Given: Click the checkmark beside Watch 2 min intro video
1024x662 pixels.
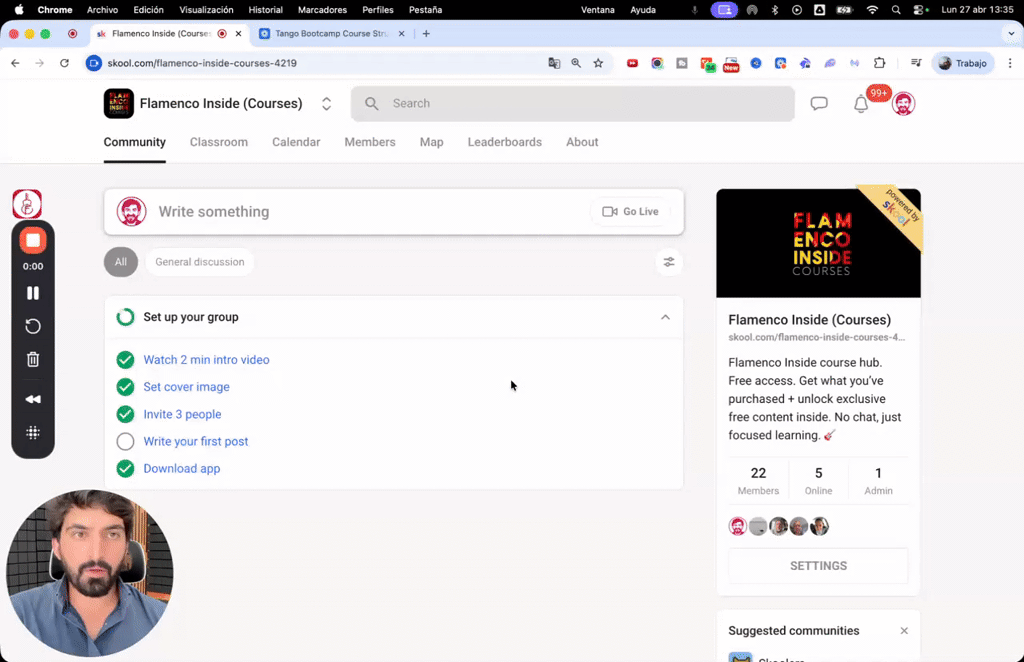Looking at the screenshot, I should [x=125, y=360].
